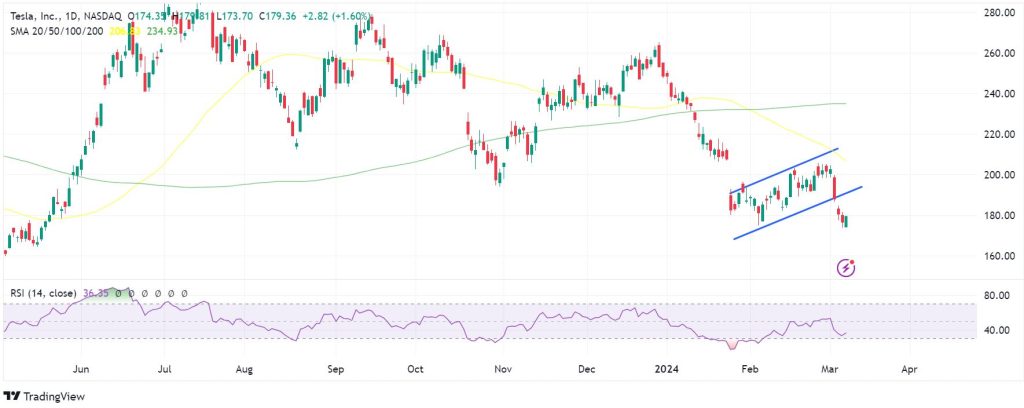This screenshot has width=1024, height=408.
Task: Click the low price L173.70
Action: 234,16
